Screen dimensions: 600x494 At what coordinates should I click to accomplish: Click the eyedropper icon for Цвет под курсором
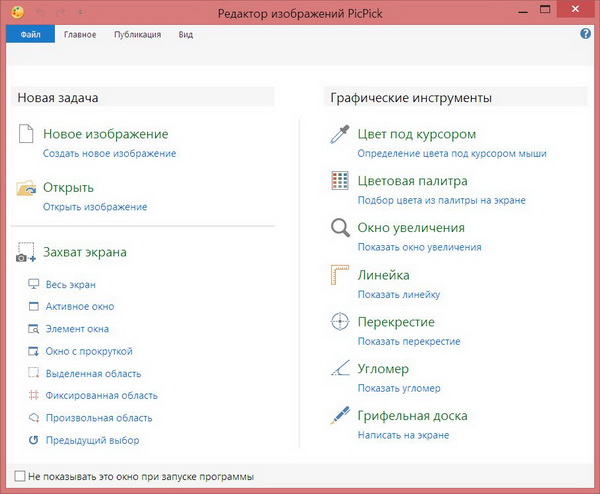point(340,136)
